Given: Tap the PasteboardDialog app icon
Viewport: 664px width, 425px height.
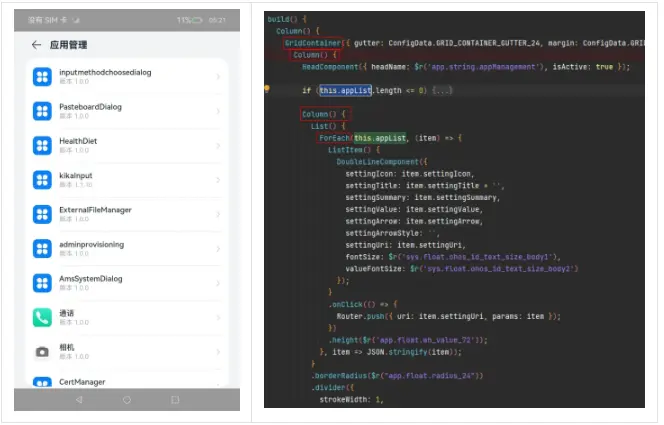Looking at the screenshot, I should [42, 111].
